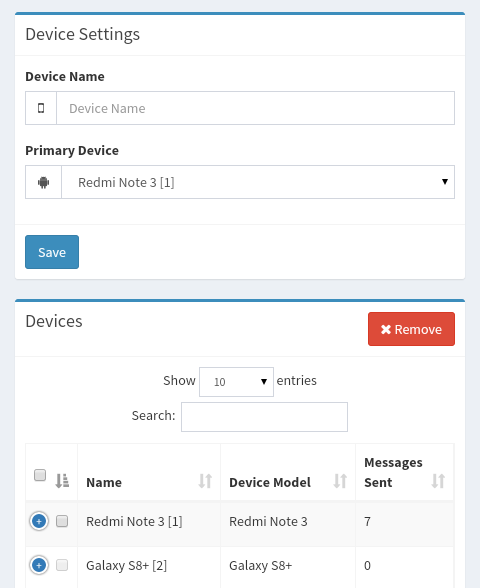The width and height of the screenshot is (480, 588).
Task: Sort by Messages Sent column arrows
Action: coord(438,481)
